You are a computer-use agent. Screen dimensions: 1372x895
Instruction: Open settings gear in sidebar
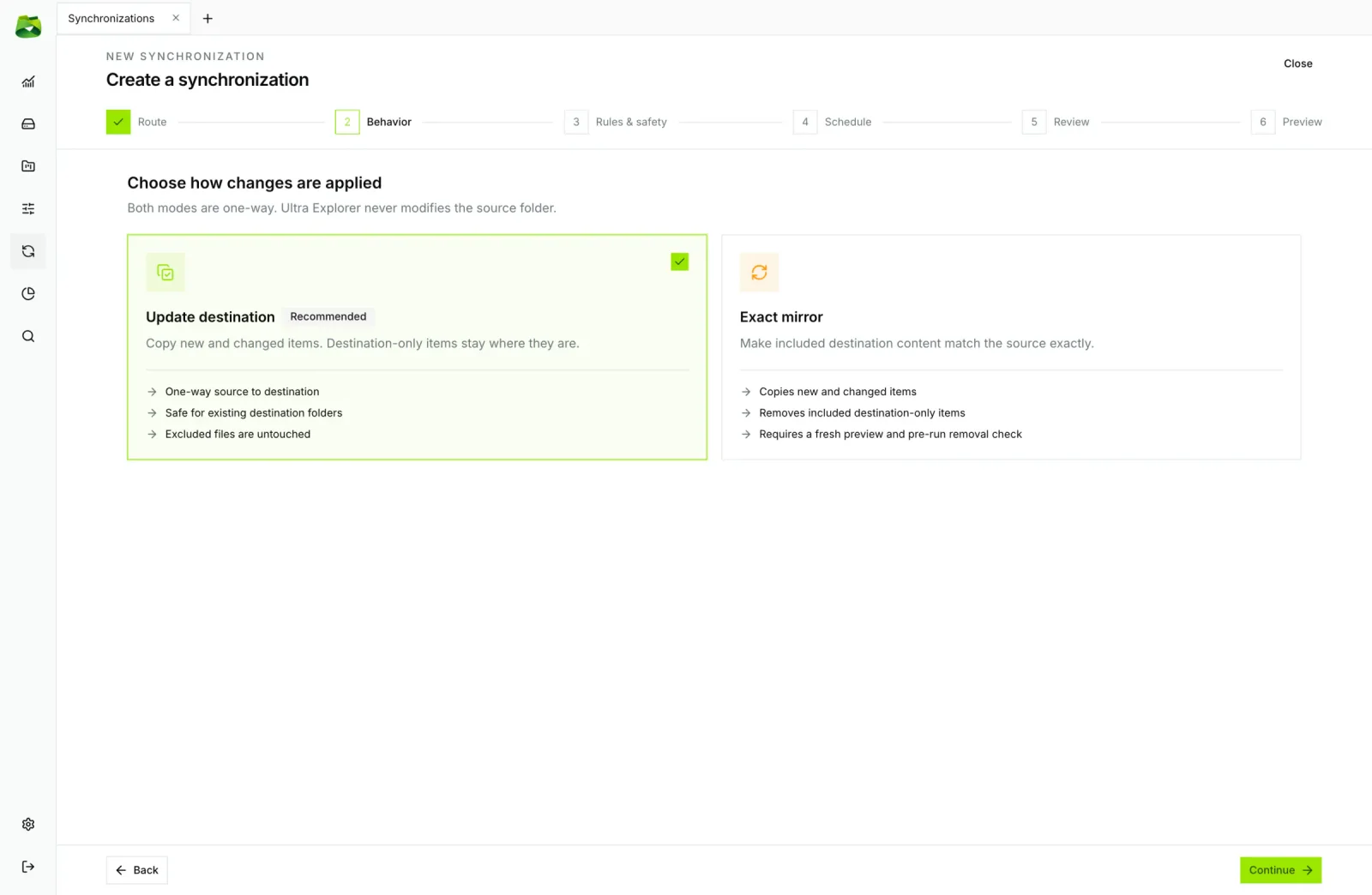pos(28,824)
